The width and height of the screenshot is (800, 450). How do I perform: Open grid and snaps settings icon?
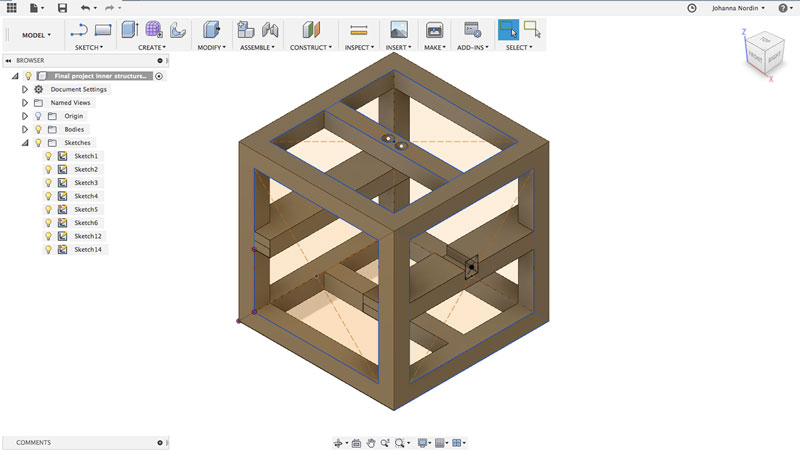pyautogui.click(x=440, y=443)
